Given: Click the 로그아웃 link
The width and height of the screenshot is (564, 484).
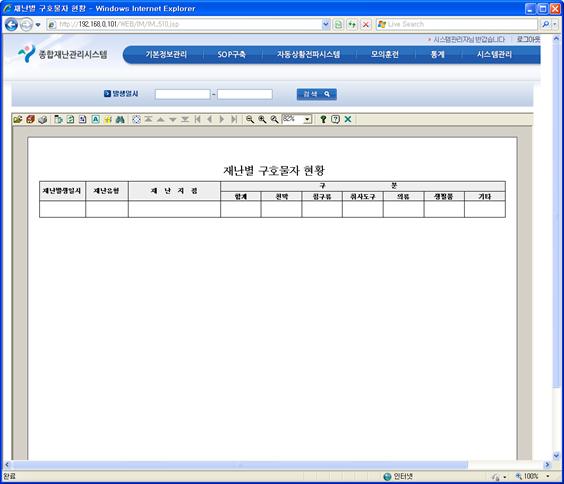Looking at the screenshot, I should point(528,39).
